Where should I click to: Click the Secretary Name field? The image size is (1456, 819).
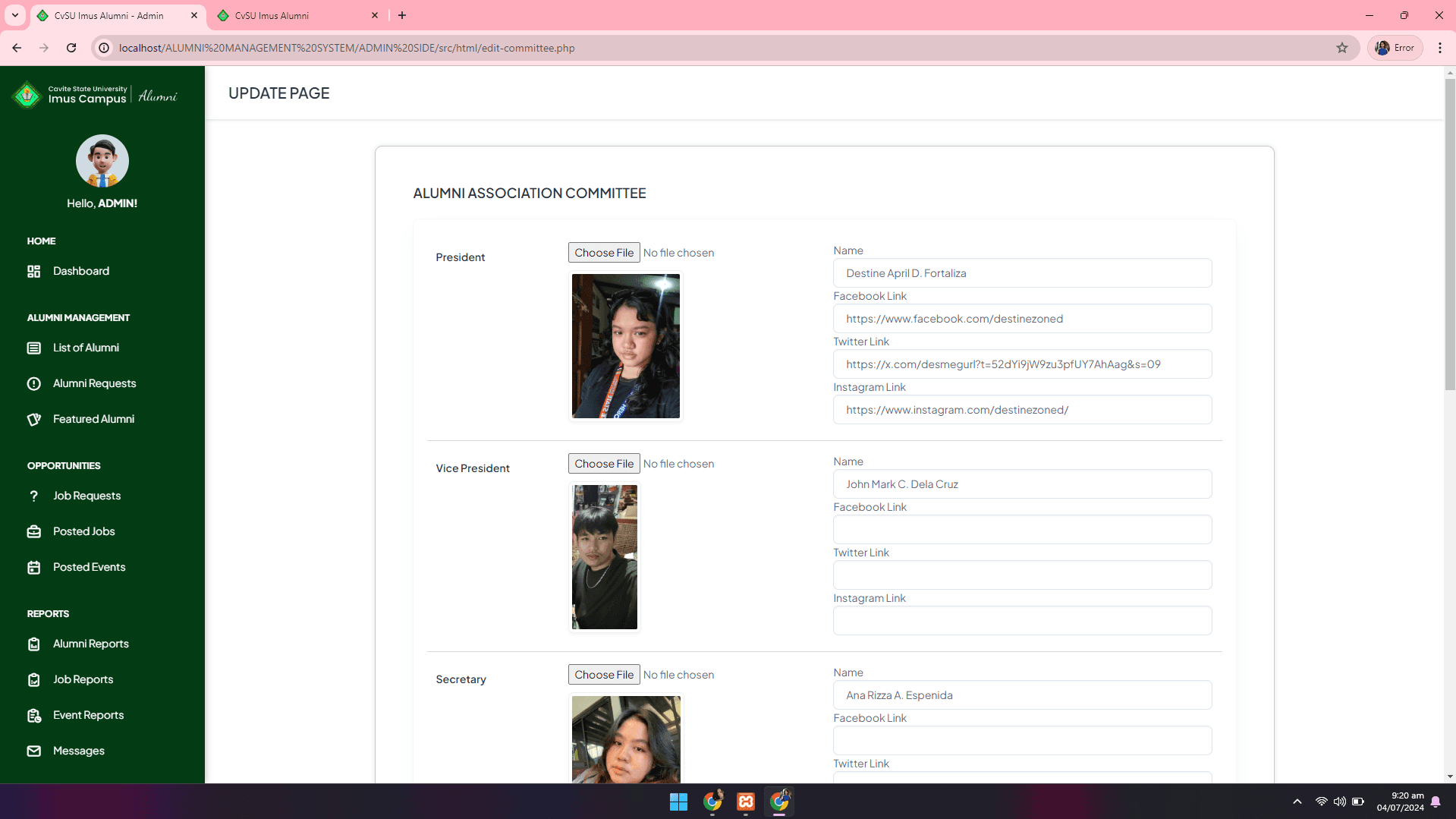[1022, 695]
